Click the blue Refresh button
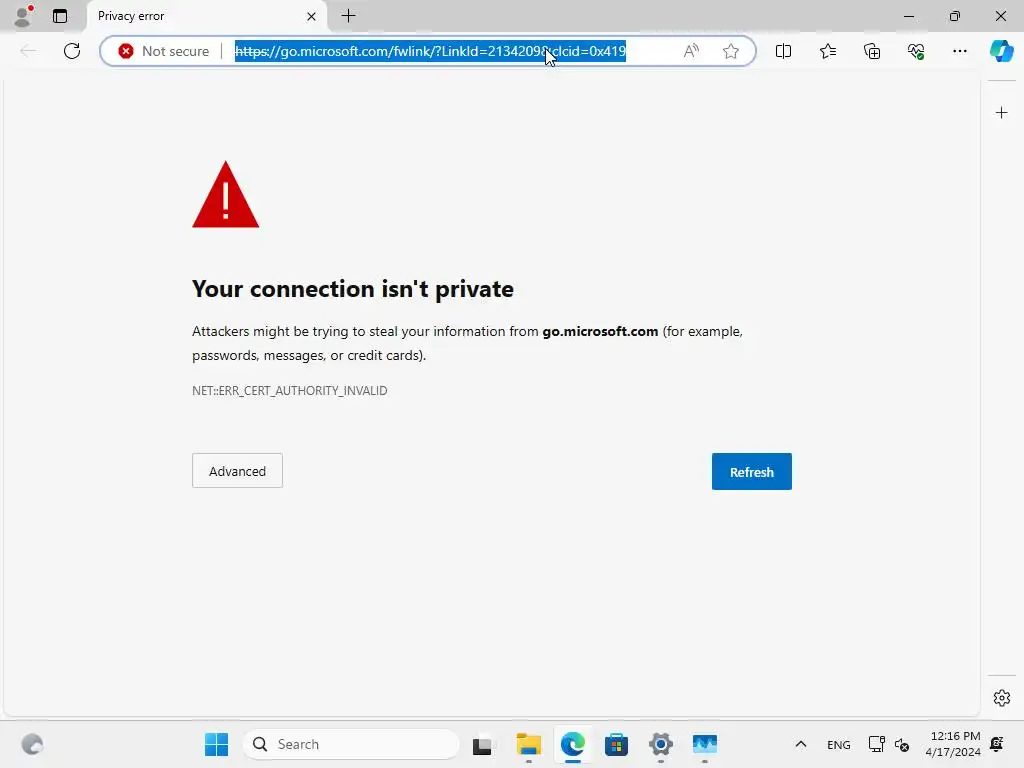 752,472
